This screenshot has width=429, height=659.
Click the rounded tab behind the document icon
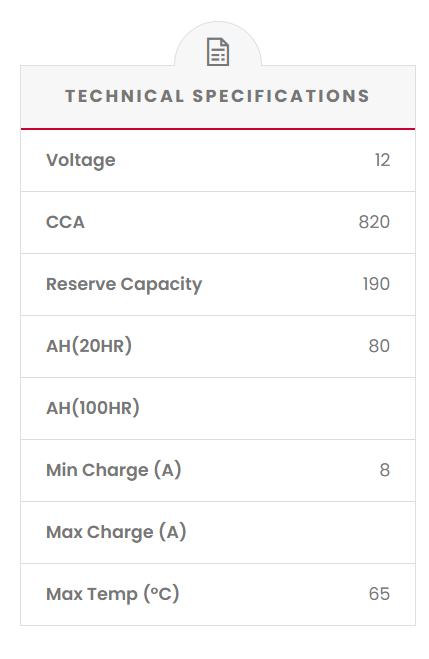pyautogui.click(x=218, y=44)
